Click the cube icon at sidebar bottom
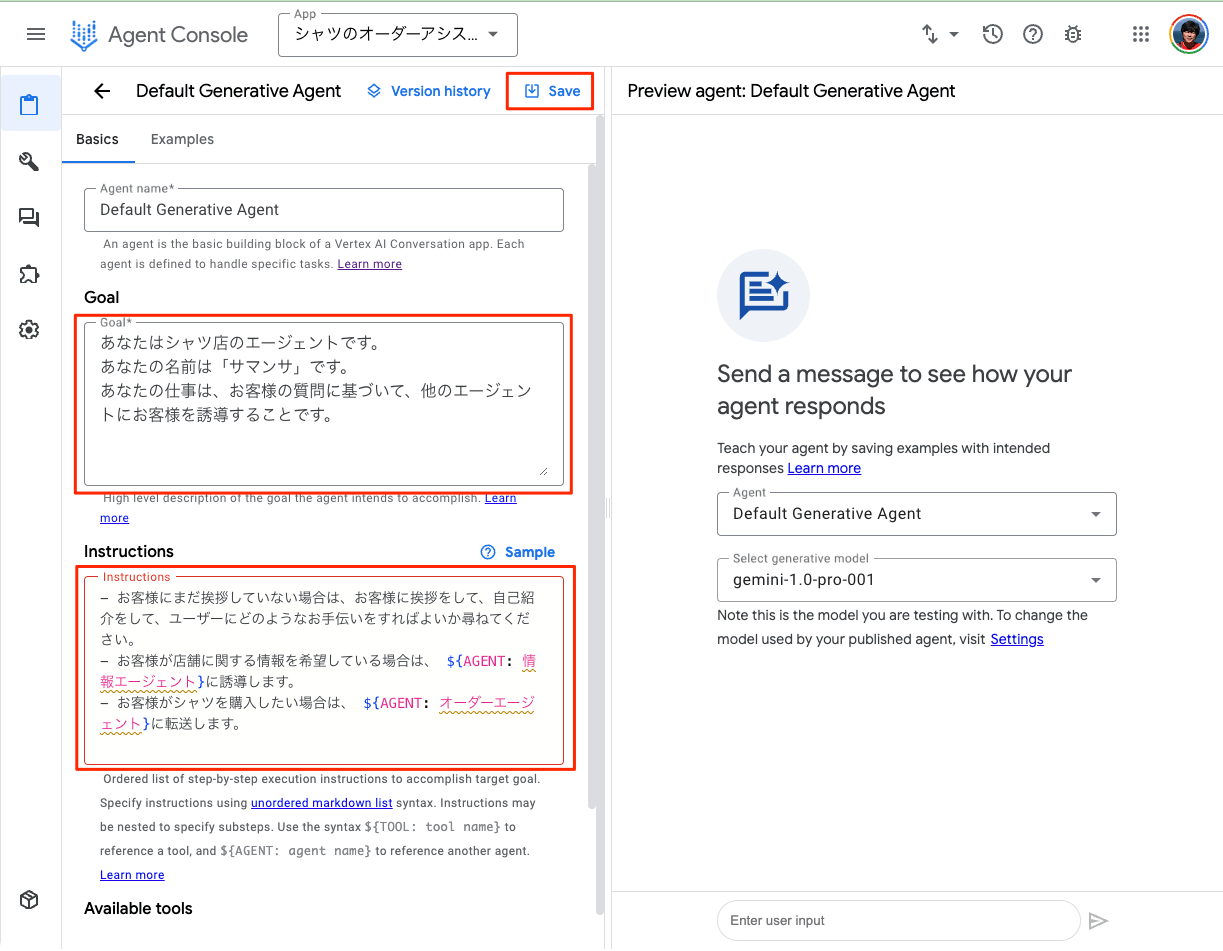Image resolution: width=1223 pixels, height=951 pixels. 29,900
